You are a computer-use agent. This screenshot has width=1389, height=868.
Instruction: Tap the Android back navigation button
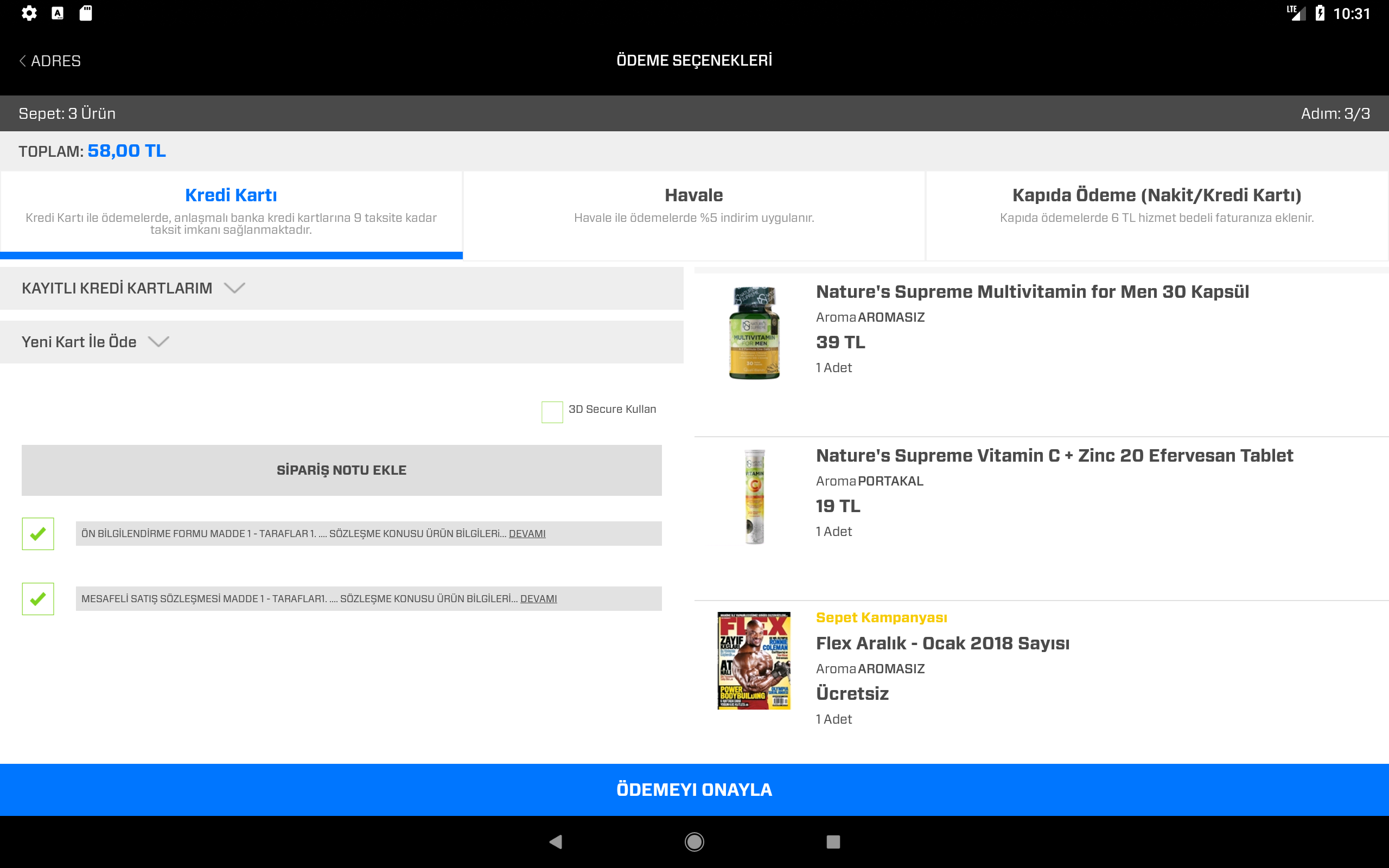tap(555, 841)
